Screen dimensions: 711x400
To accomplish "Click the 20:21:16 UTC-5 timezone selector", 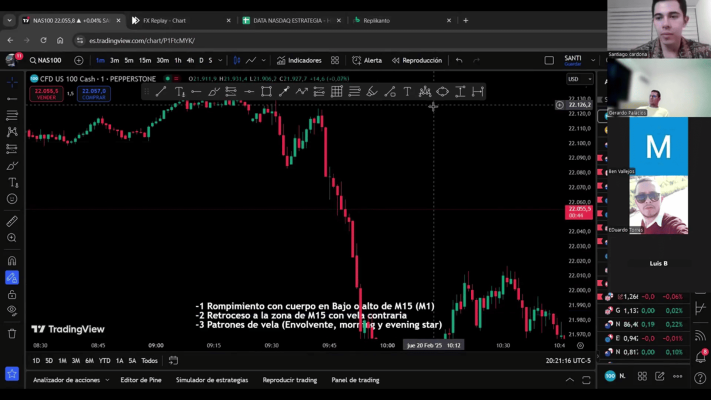I will 568,361.
